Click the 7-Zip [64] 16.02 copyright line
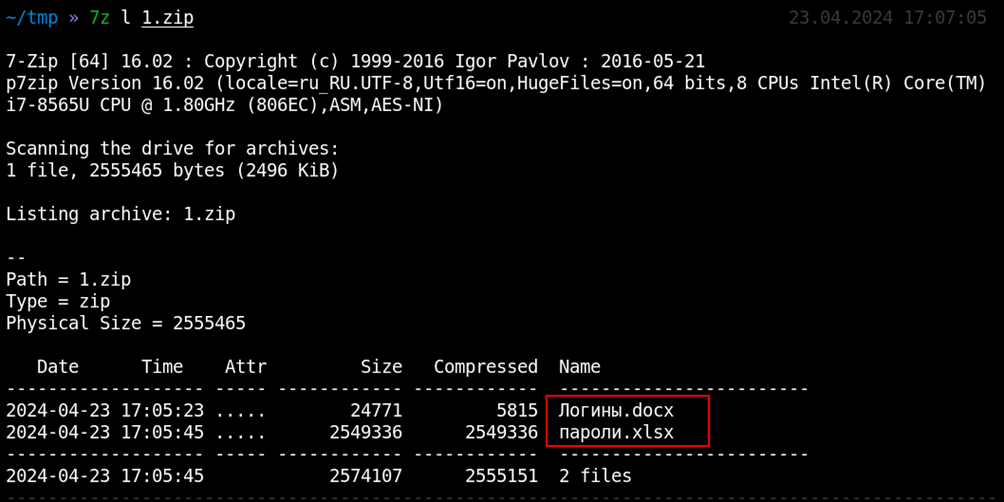This screenshot has width=1004, height=502. point(355,62)
